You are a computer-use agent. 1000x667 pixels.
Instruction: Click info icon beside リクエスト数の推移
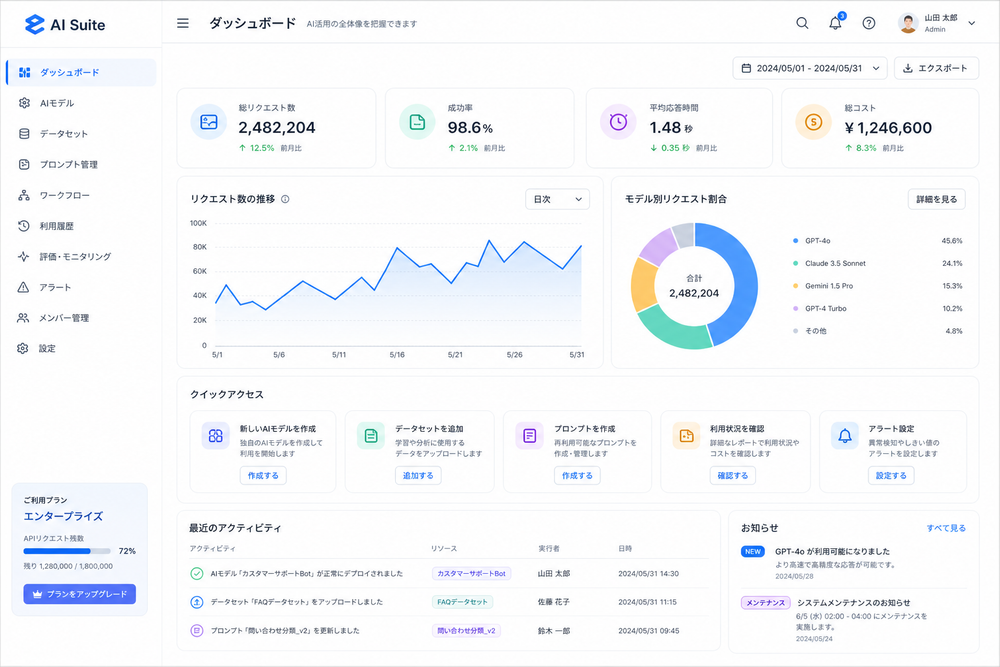point(285,199)
